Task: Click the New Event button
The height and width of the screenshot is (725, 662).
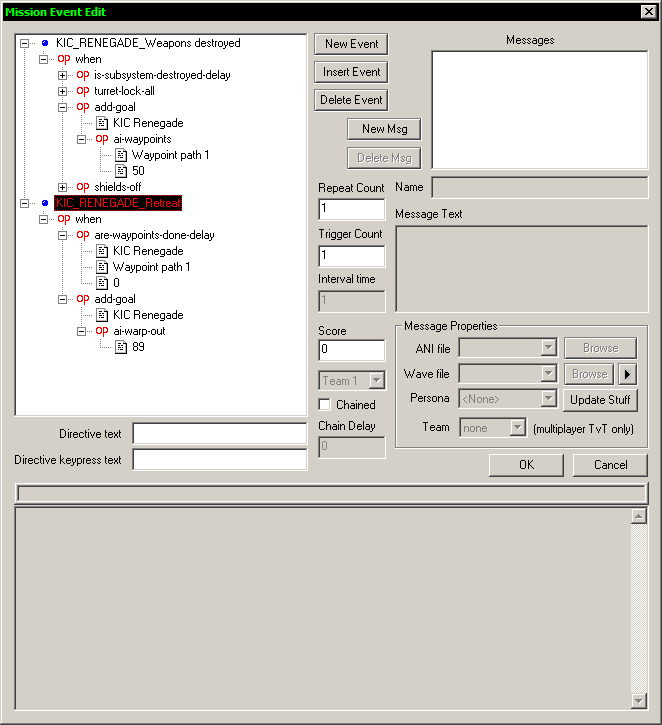Action: pyautogui.click(x=350, y=44)
